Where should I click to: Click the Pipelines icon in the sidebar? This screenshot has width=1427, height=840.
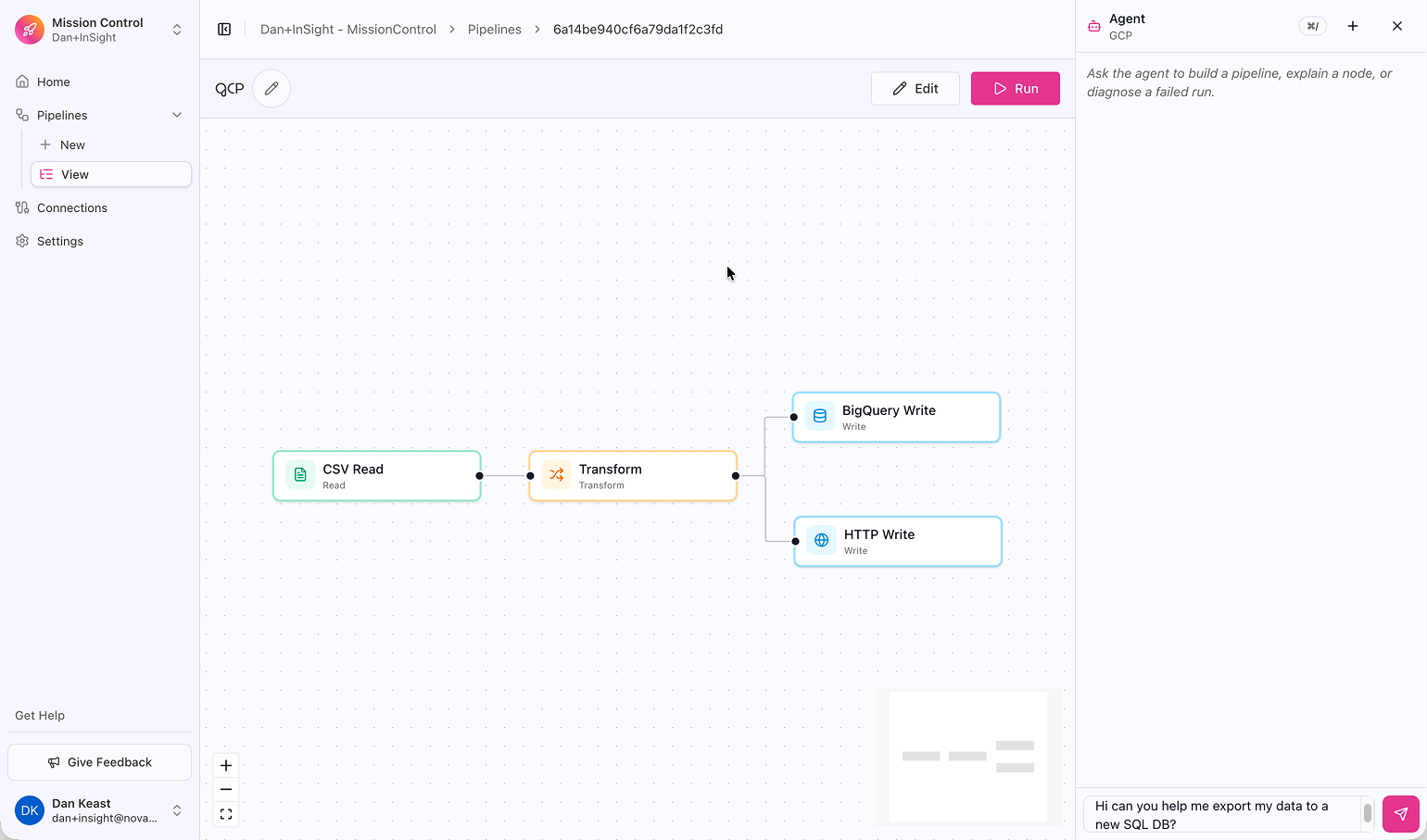pyautogui.click(x=22, y=115)
